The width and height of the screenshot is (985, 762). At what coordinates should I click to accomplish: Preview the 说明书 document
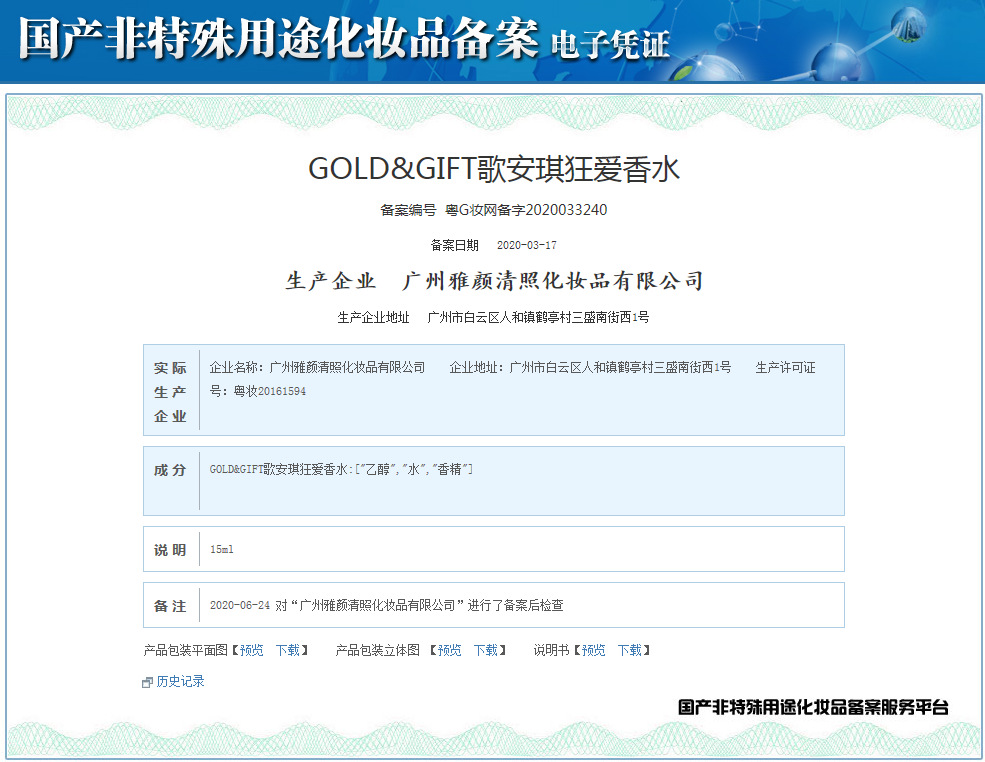(594, 650)
